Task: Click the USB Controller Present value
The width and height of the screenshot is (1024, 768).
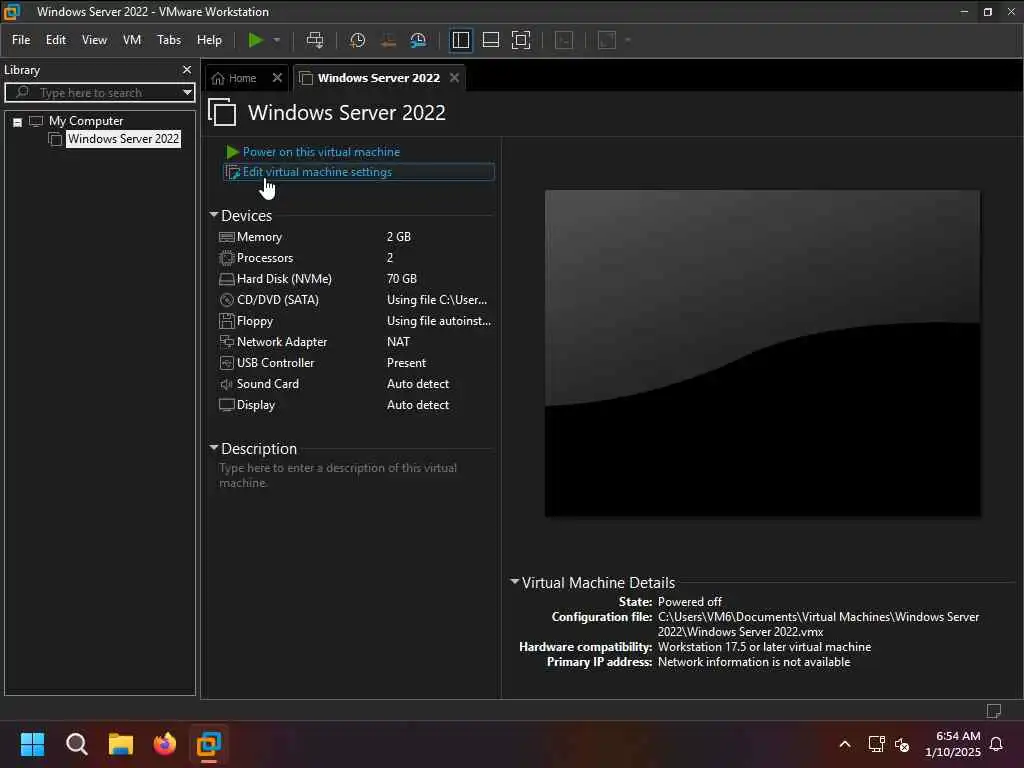Action: pyautogui.click(x=406, y=362)
